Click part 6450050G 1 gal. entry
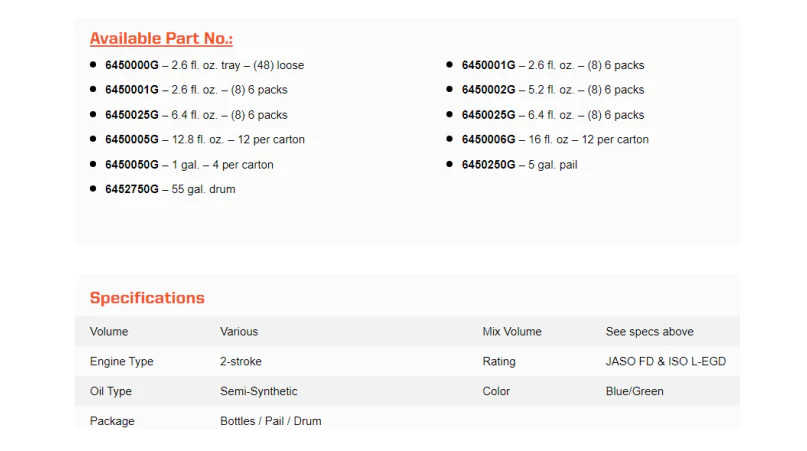The width and height of the screenshot is (807, 451). pyautogui.click(x=189, y=165)
